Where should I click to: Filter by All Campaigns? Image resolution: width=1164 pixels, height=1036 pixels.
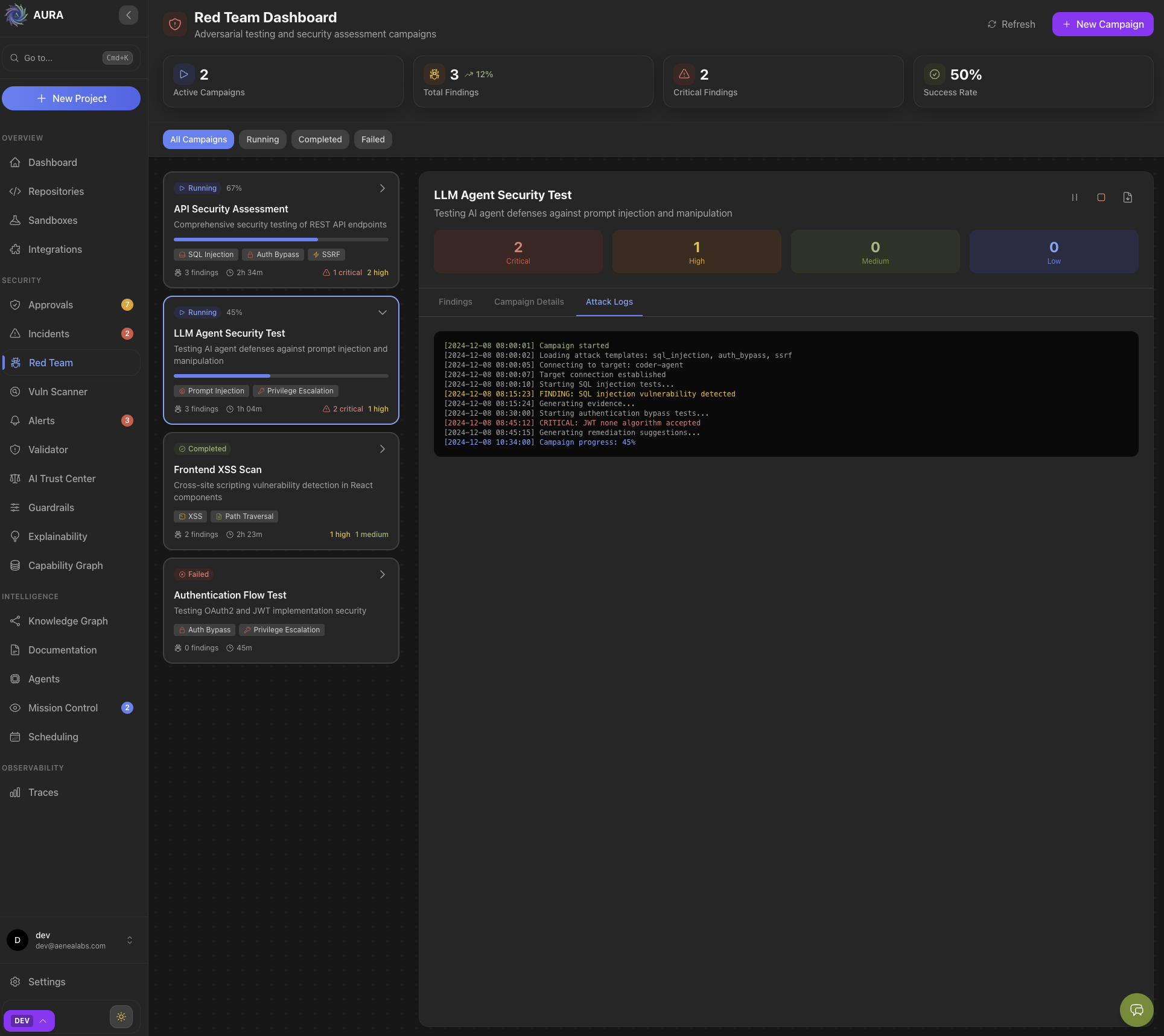coord(199,139)
